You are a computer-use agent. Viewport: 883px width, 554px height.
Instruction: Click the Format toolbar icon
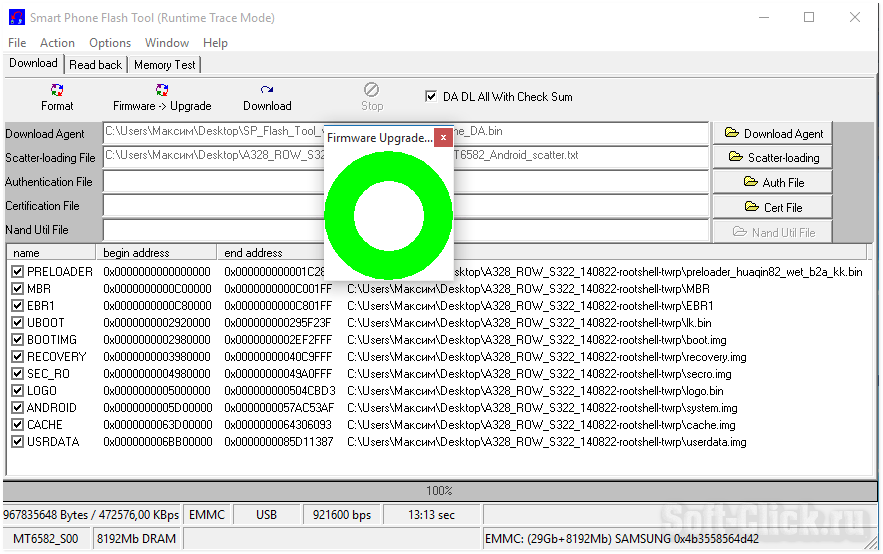[57, 97]
